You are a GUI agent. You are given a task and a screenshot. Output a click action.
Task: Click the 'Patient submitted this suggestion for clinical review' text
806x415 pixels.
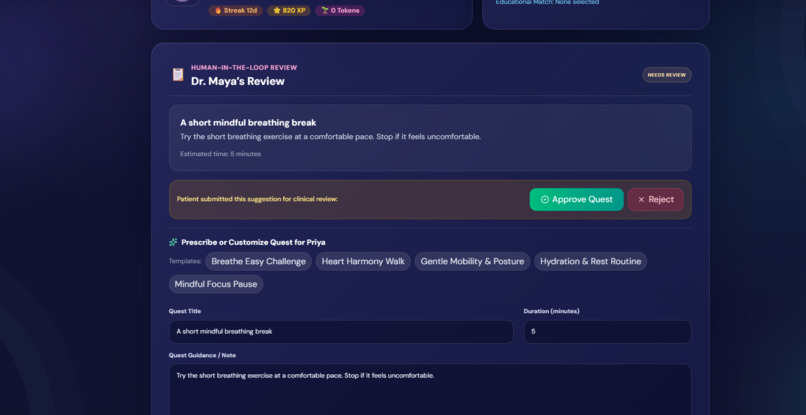257,199
